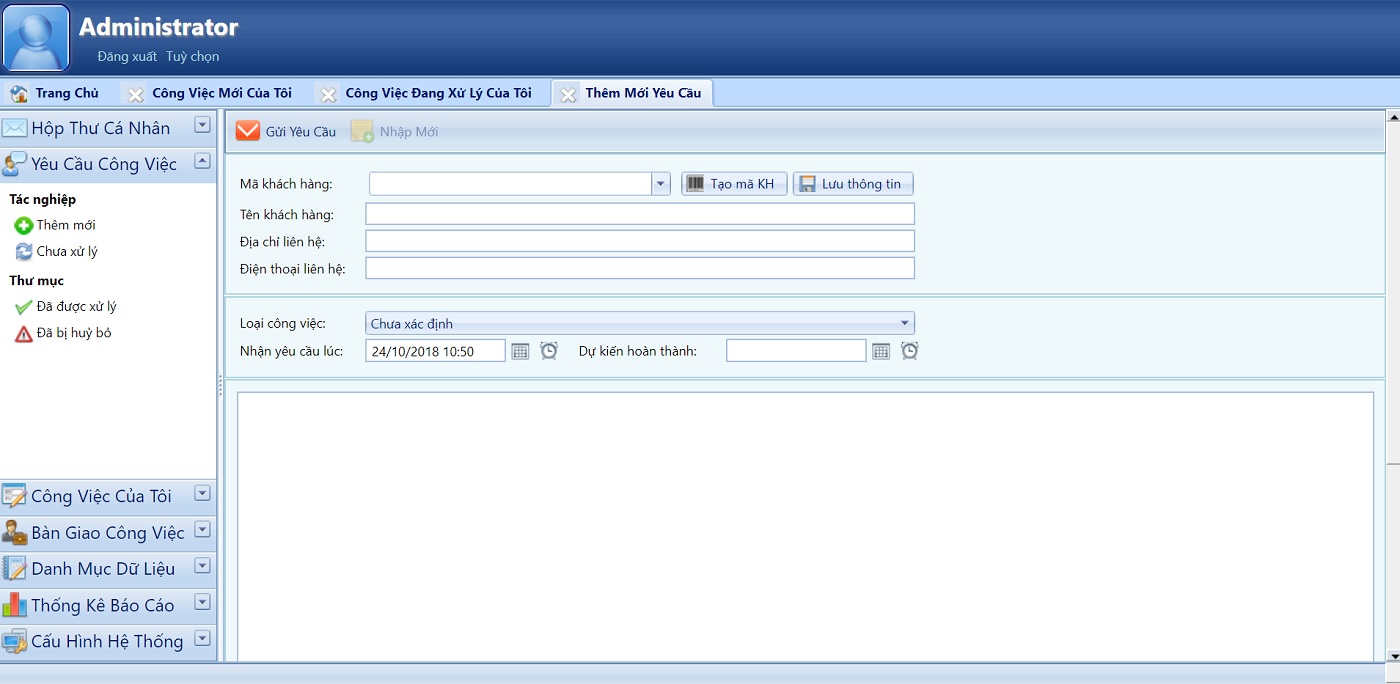Expand the Hộp Thư Cá Nhân section
The height and width of the screenshot is (684, 1400).
tap(202, 126)
